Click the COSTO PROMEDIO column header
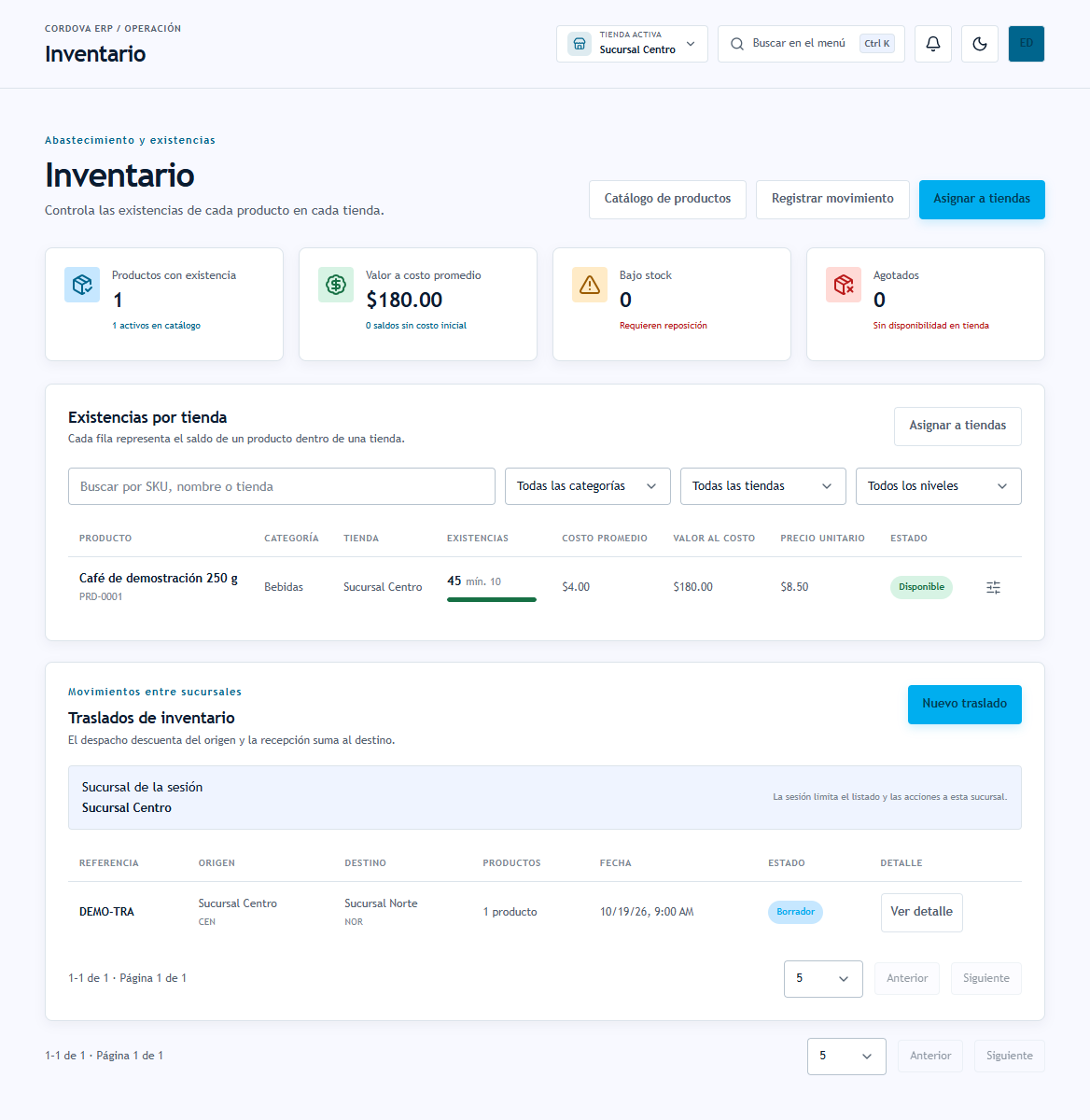 [605, 539]
